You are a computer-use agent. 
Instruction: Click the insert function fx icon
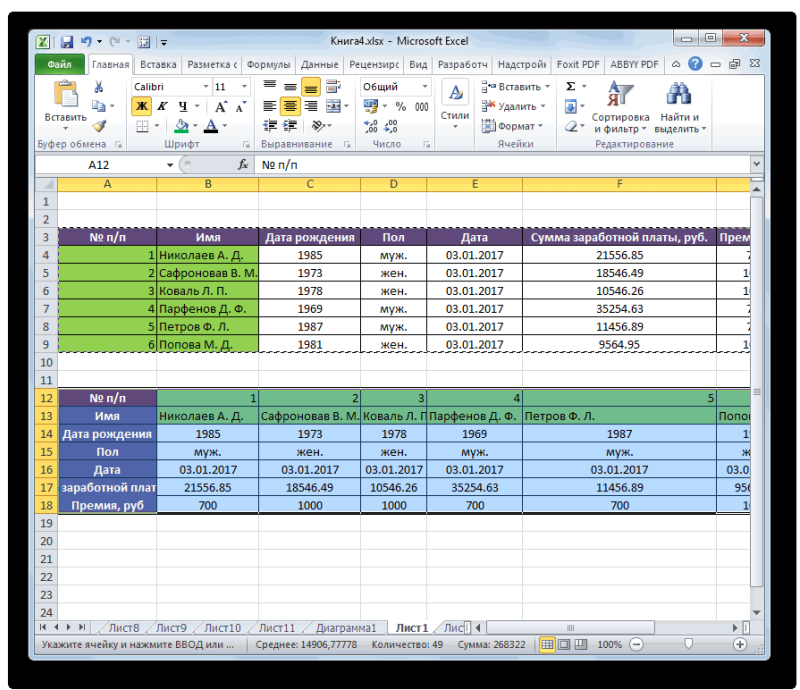(243, 164)
